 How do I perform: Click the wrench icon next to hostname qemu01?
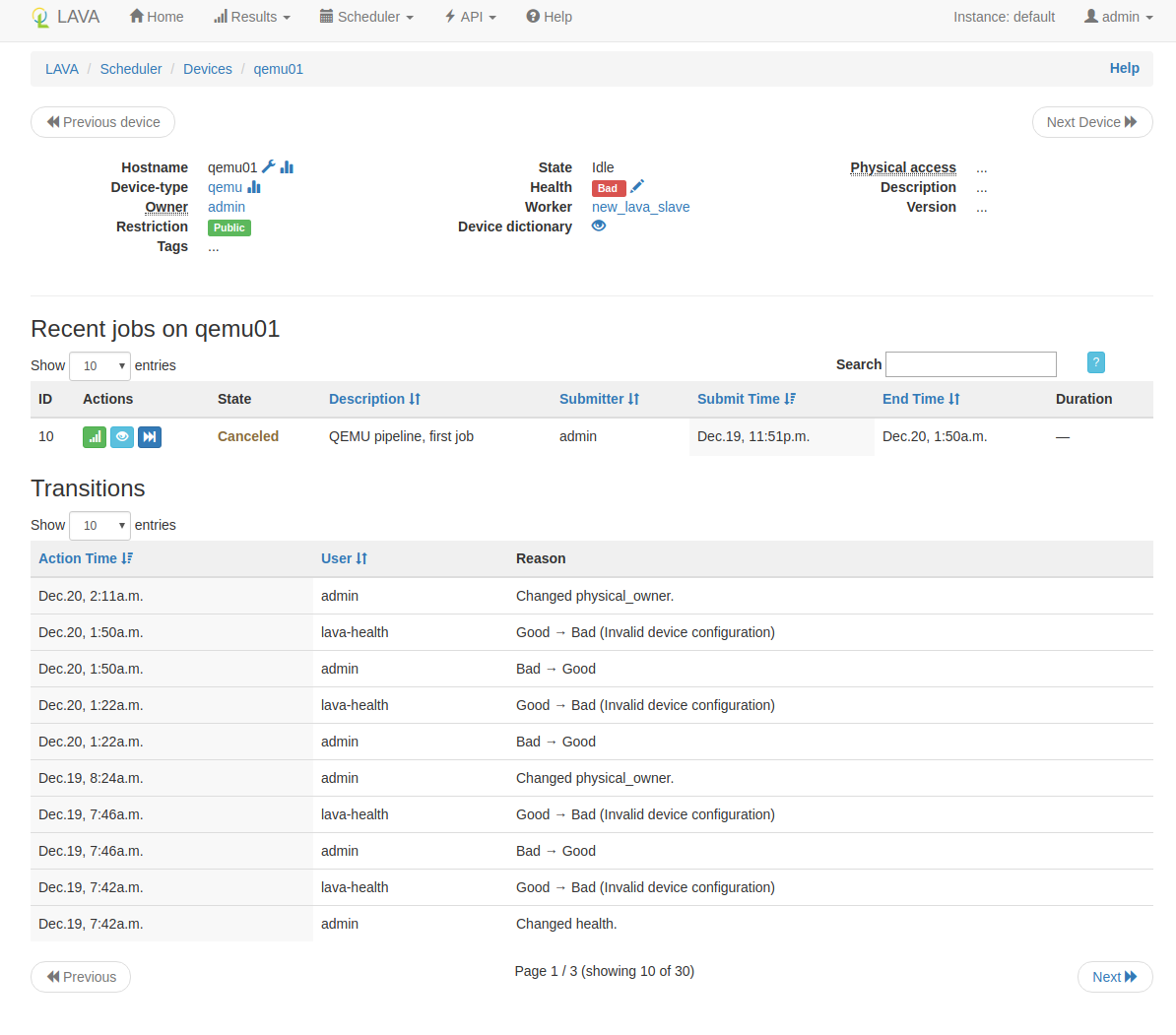[268, 167]
